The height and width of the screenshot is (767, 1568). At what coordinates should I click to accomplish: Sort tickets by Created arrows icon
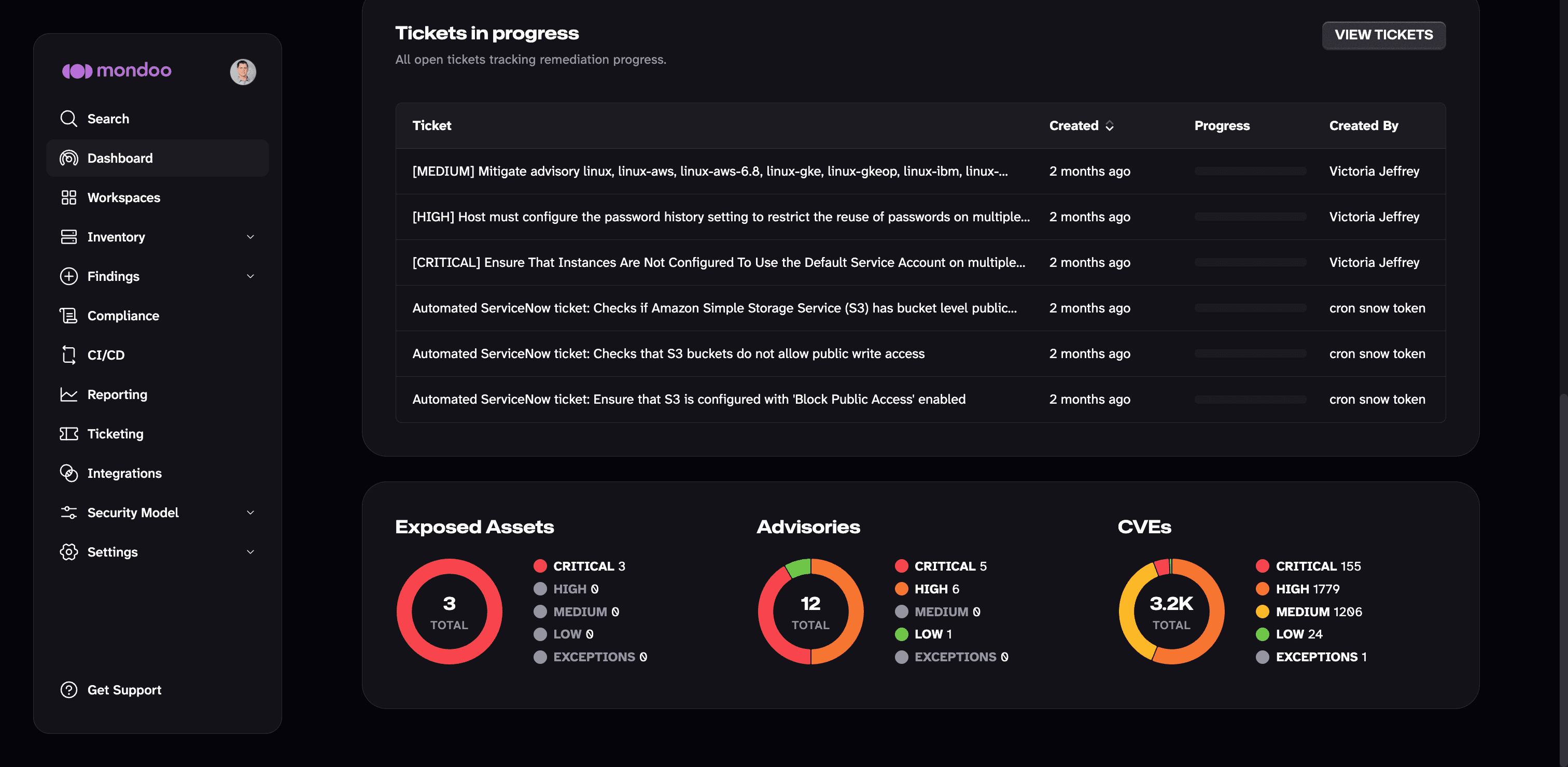1110,126
